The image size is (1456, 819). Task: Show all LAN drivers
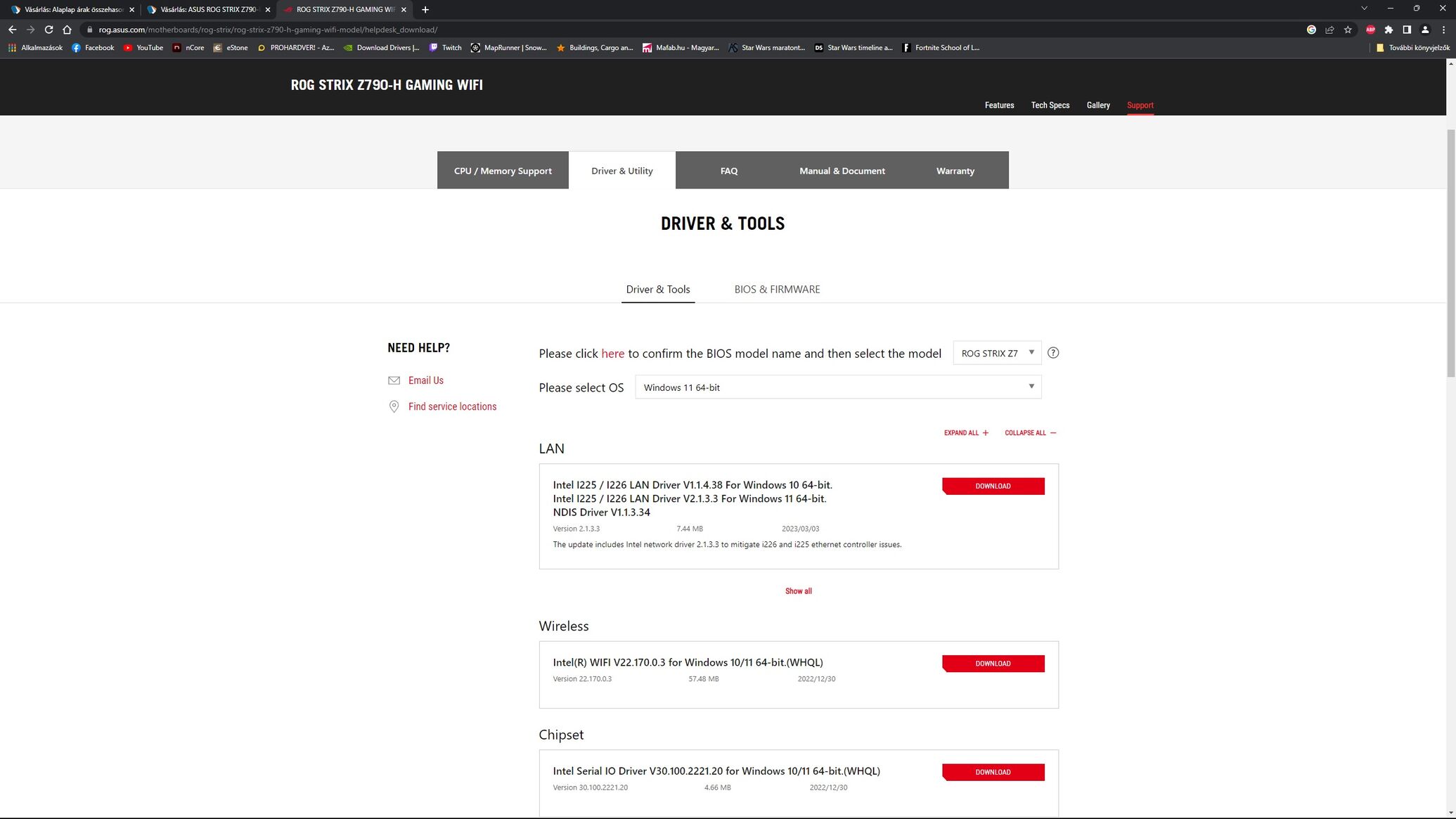[x=798, y=591]
